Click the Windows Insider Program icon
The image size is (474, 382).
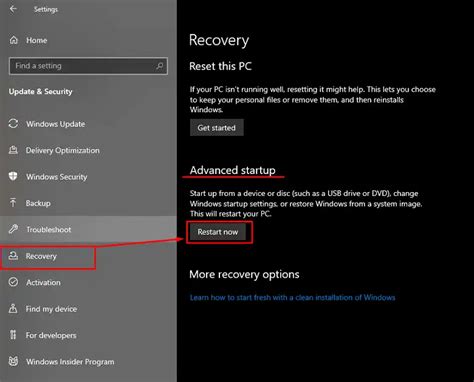13,361
